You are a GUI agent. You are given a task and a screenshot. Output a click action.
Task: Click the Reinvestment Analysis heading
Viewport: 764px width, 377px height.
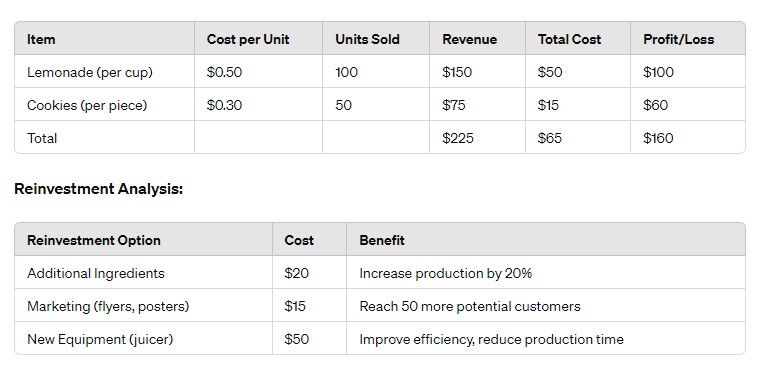click(x=98, y=189)
